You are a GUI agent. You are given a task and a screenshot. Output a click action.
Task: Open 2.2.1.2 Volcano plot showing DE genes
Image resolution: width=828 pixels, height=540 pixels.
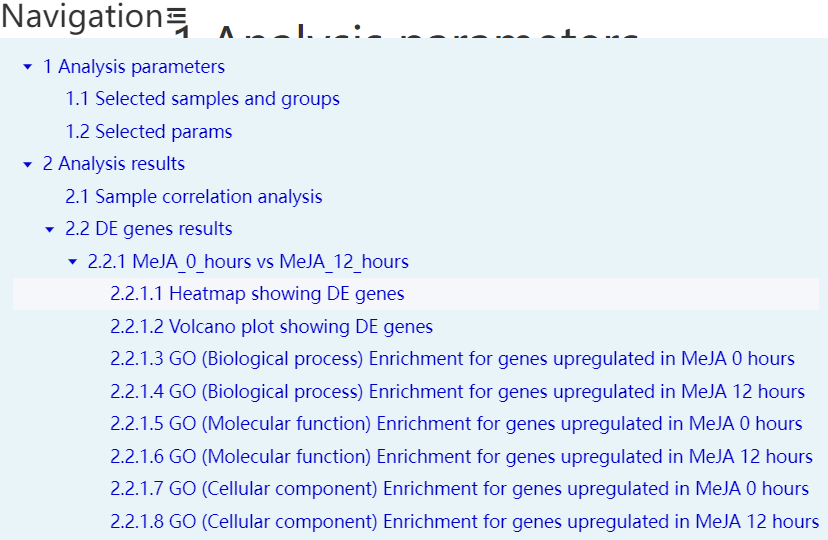click(x=271, y=327)
